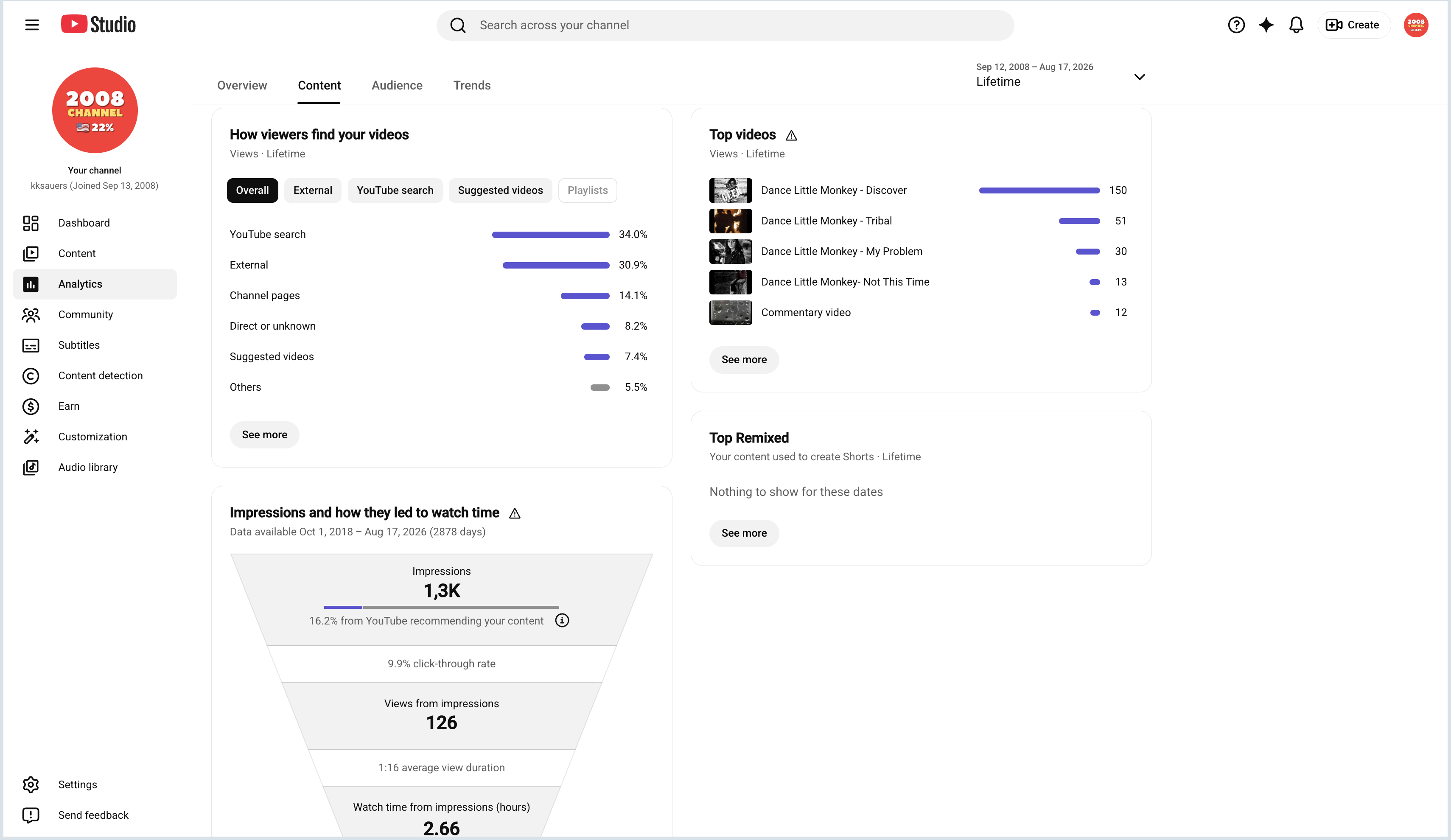Click the 2008 Channel profile picture
Screen dimensions: 1451x840
95,111
